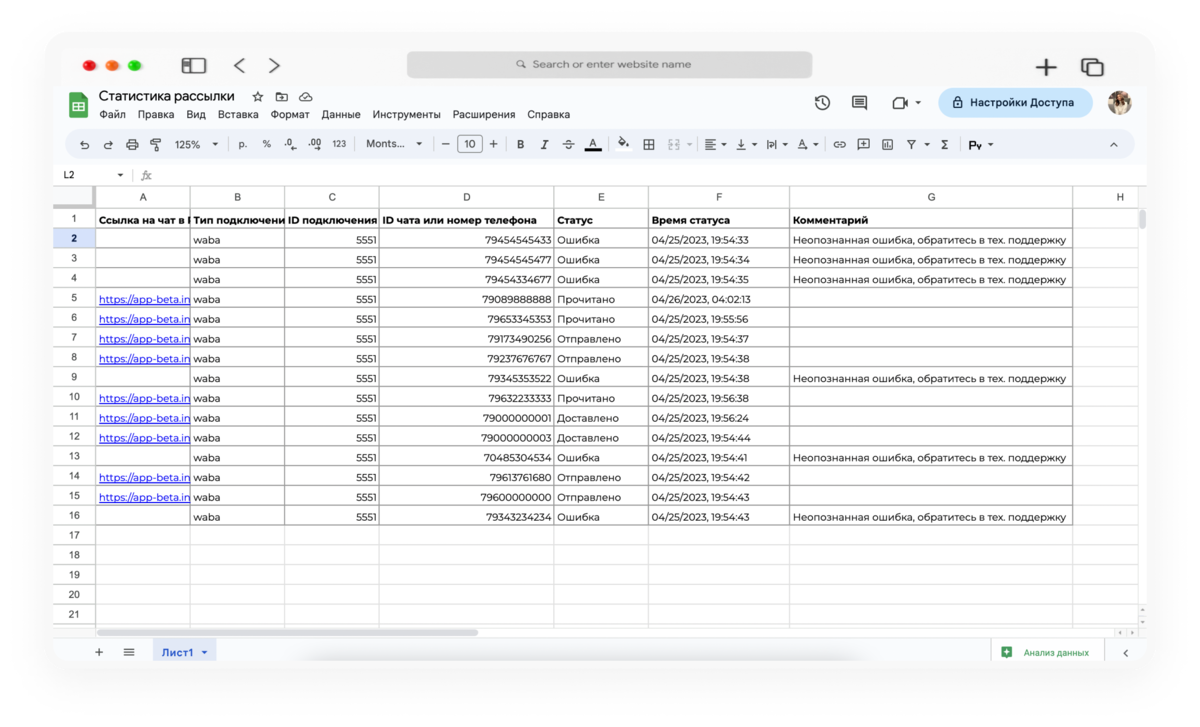This screenshot has width=1200, height=727.
Task: Click the print icon
Action: [x=132, y=145]
